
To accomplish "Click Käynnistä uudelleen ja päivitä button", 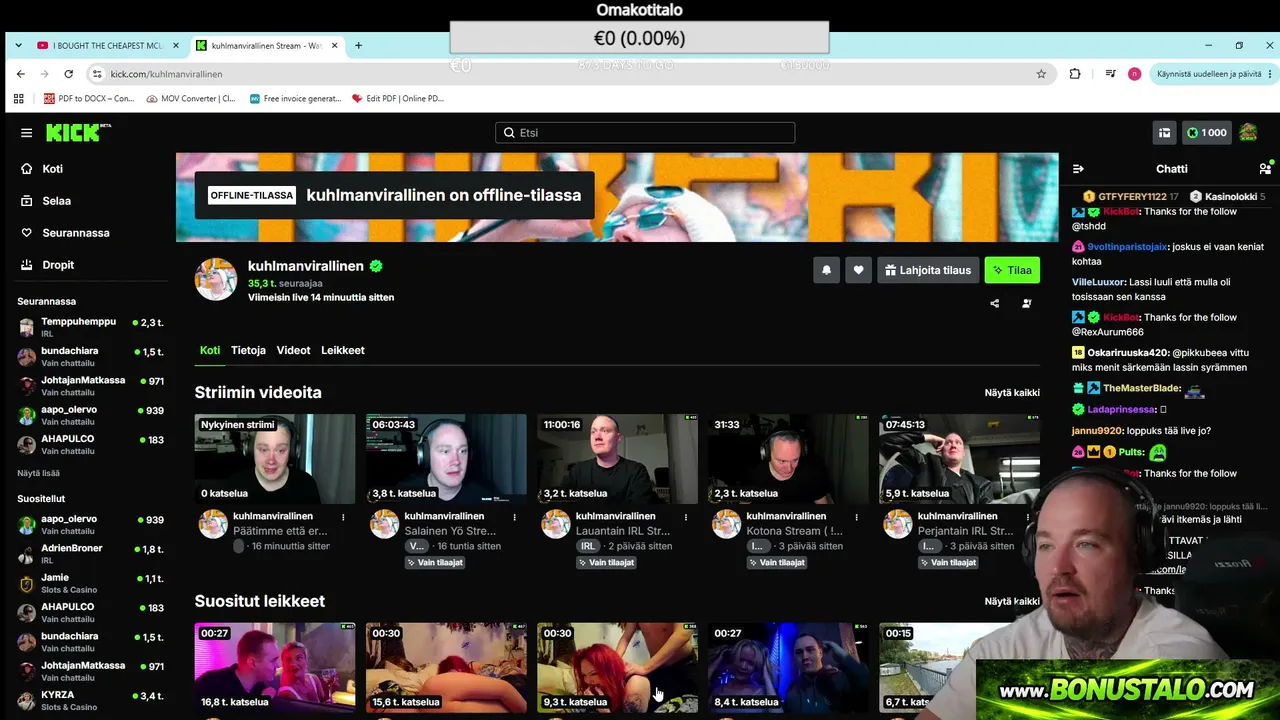I will click(x=1214, y=74).
